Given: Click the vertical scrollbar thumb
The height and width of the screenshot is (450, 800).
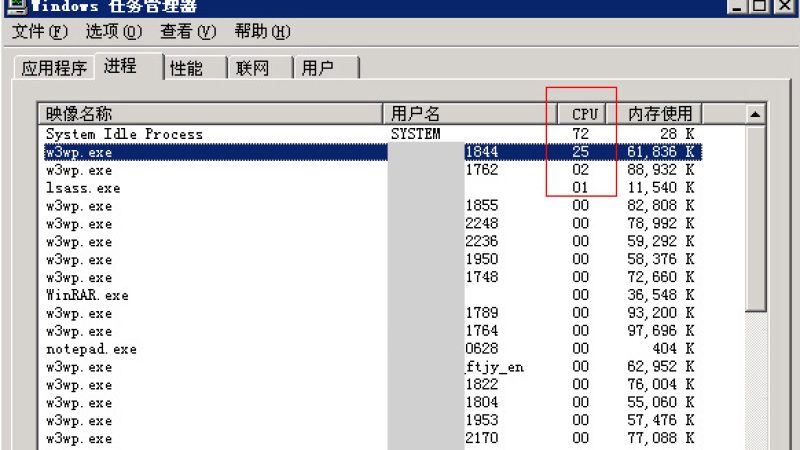Looking at the screenshot, I should coord(755,218).
